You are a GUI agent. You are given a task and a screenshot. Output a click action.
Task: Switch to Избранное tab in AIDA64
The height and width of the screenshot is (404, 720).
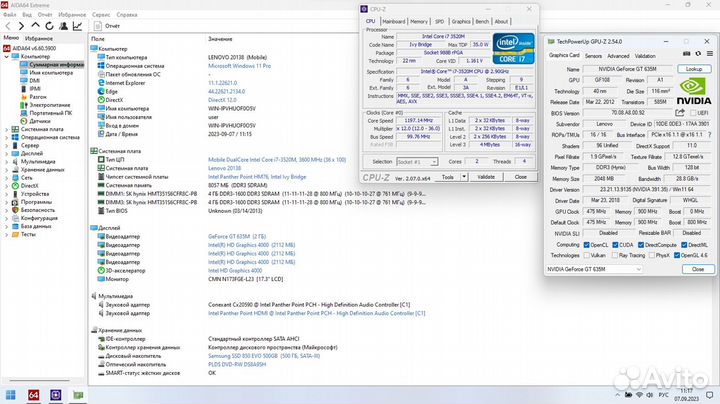coord(39,39)
